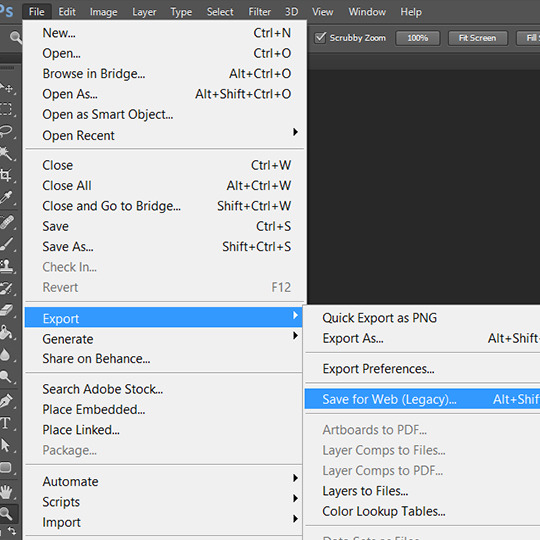540x540 pixels.
Task: Select Quick Export as PNG
Action: click(x=423, y=318)
